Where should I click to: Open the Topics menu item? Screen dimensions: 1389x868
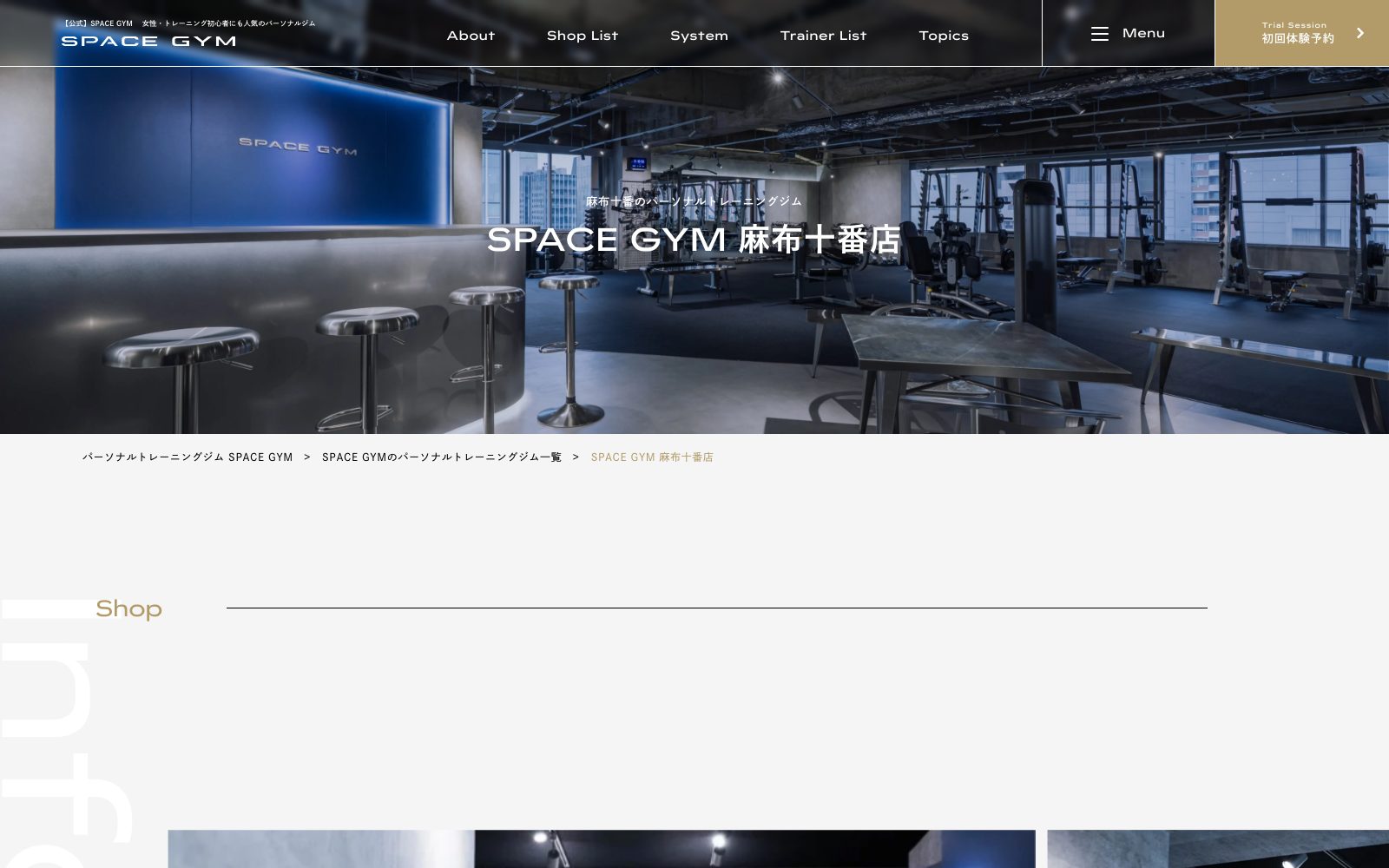[944, 36]
